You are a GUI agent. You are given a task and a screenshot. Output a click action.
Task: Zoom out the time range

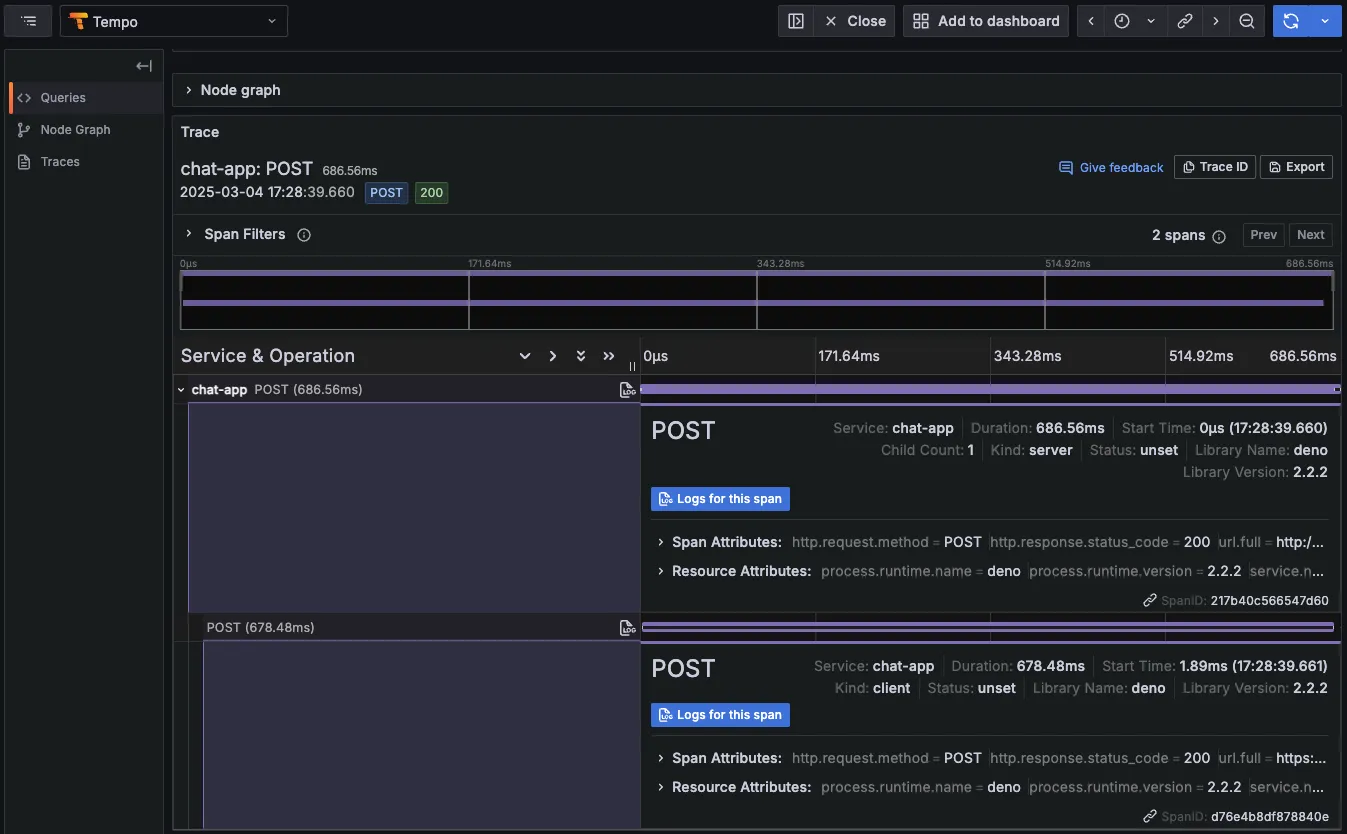click(x=1247, y=20)
